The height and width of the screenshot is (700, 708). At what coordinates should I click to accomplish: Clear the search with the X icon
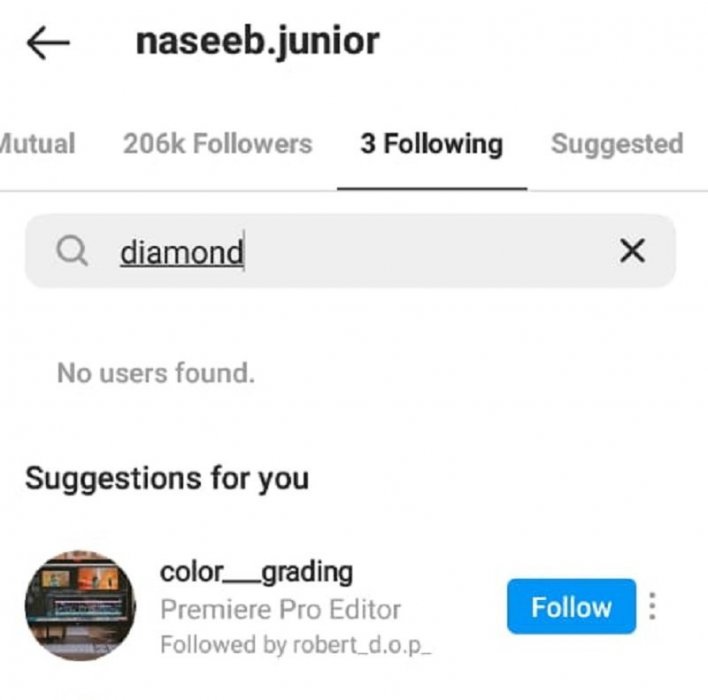coord(632,251)
